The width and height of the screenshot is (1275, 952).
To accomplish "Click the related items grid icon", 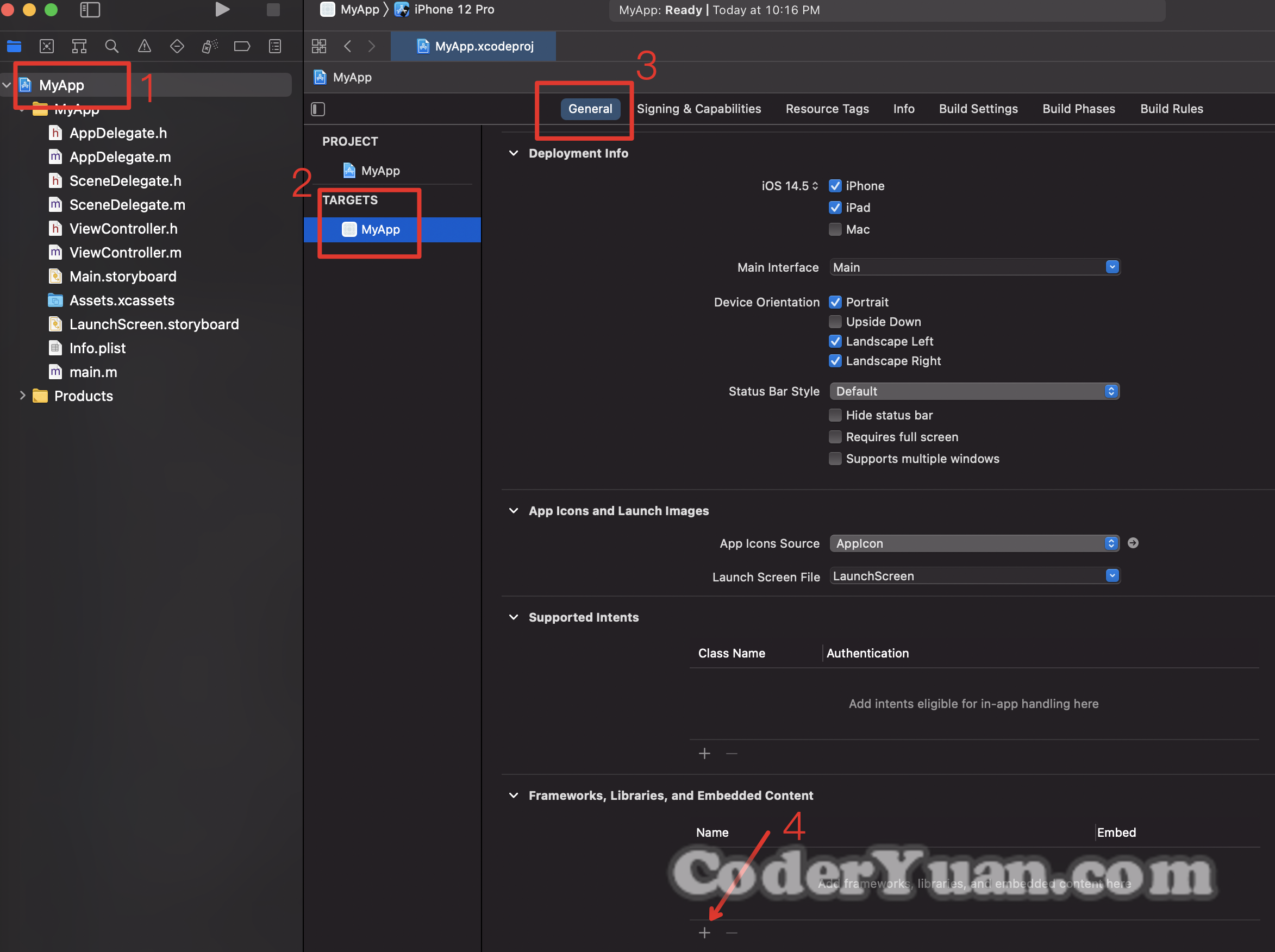I will [318, 46].
